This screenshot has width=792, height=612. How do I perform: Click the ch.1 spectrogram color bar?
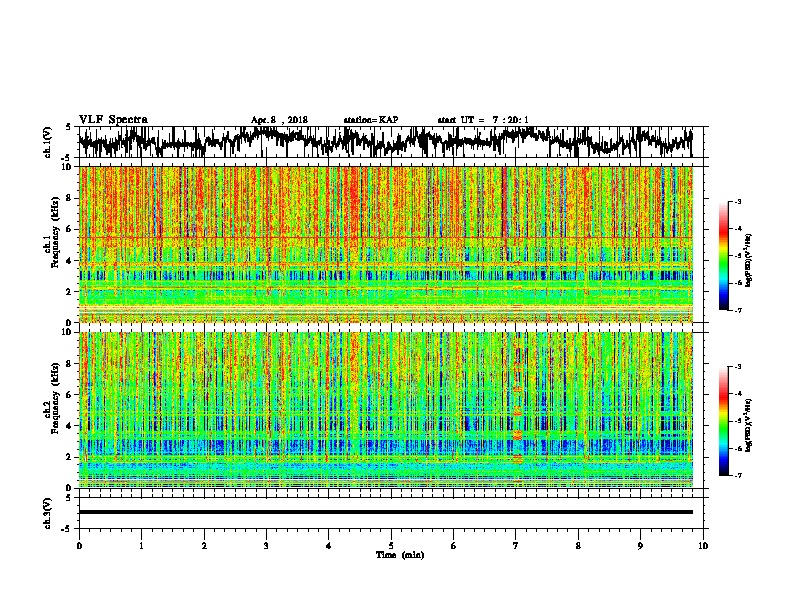(723, 256)
